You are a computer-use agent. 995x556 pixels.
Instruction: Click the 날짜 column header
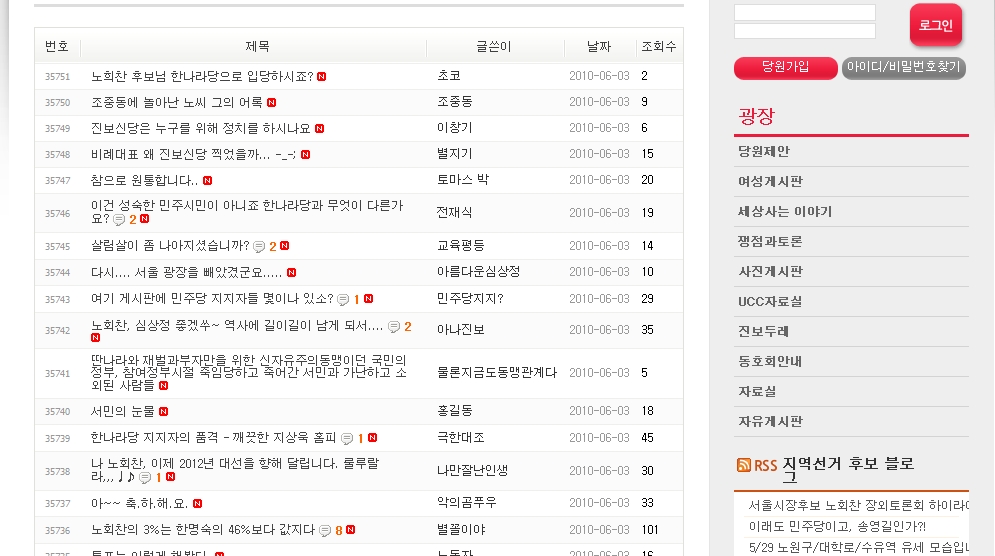coord(598,46)
